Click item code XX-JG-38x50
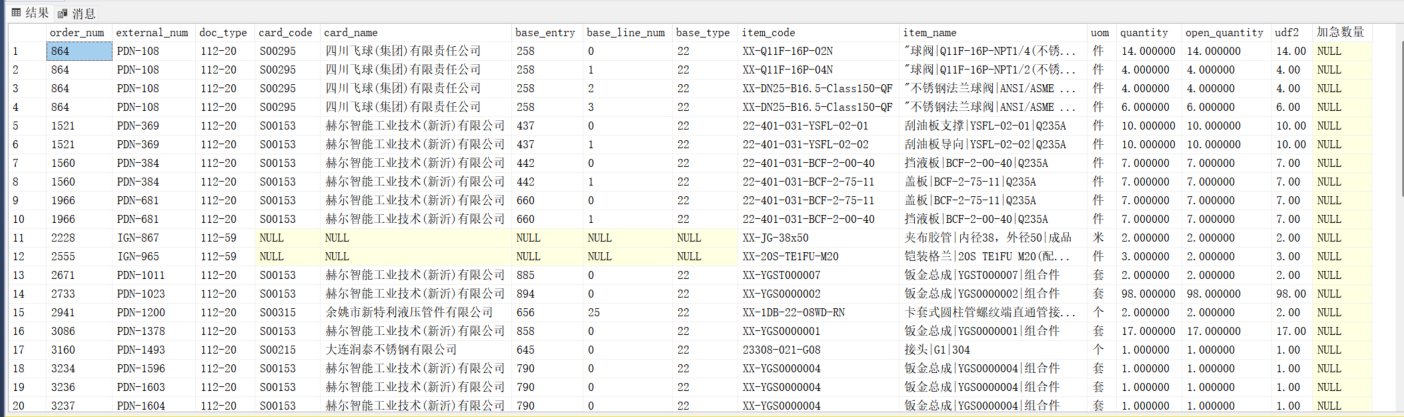 tap(775, 237)
